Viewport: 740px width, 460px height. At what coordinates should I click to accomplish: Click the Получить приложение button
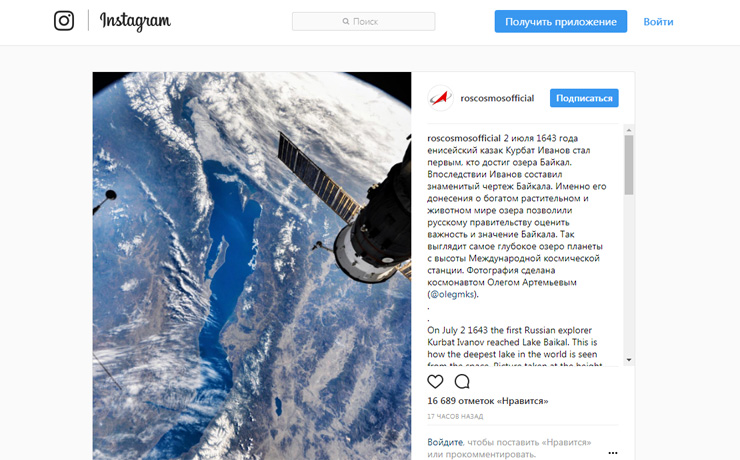[x=561, y=22]
